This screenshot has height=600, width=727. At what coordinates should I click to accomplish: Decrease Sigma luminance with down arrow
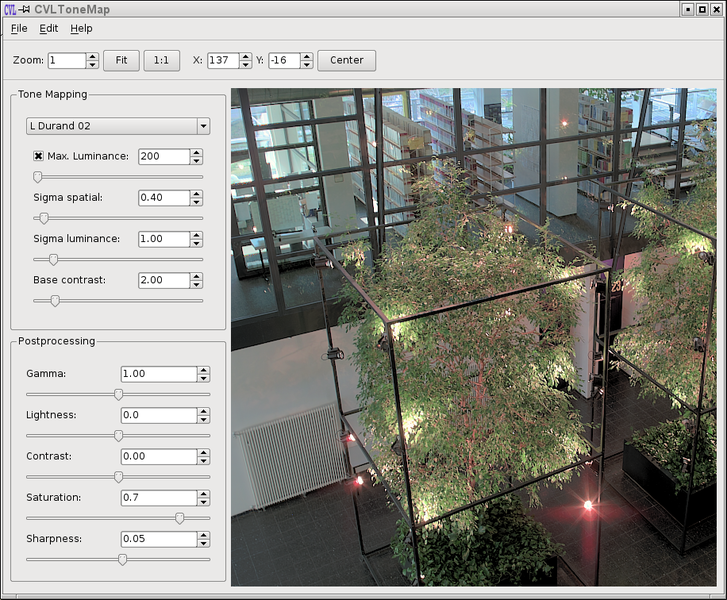(x=197, y=243)
